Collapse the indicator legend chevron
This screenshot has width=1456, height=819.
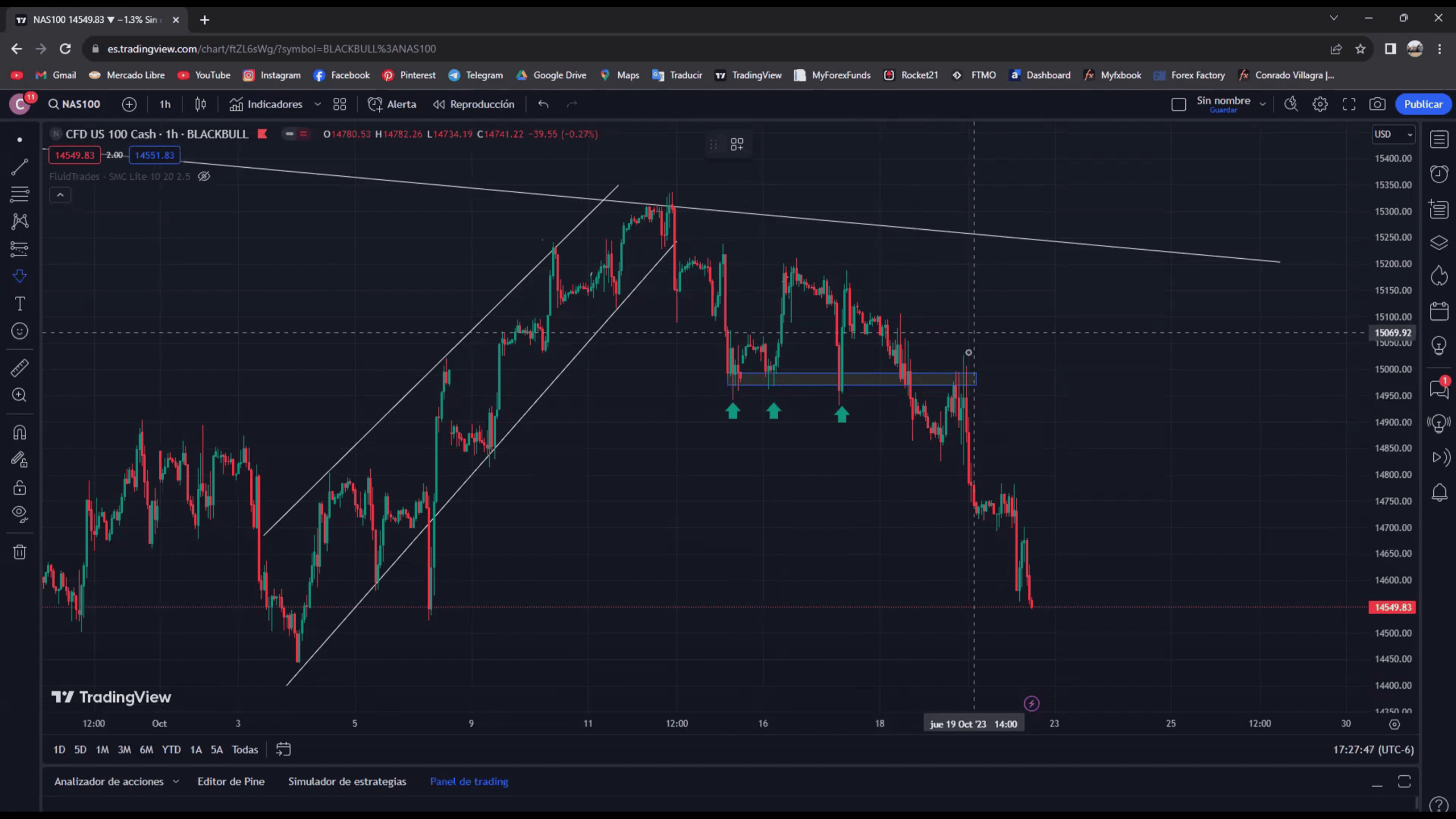click(x=60, y=195)
